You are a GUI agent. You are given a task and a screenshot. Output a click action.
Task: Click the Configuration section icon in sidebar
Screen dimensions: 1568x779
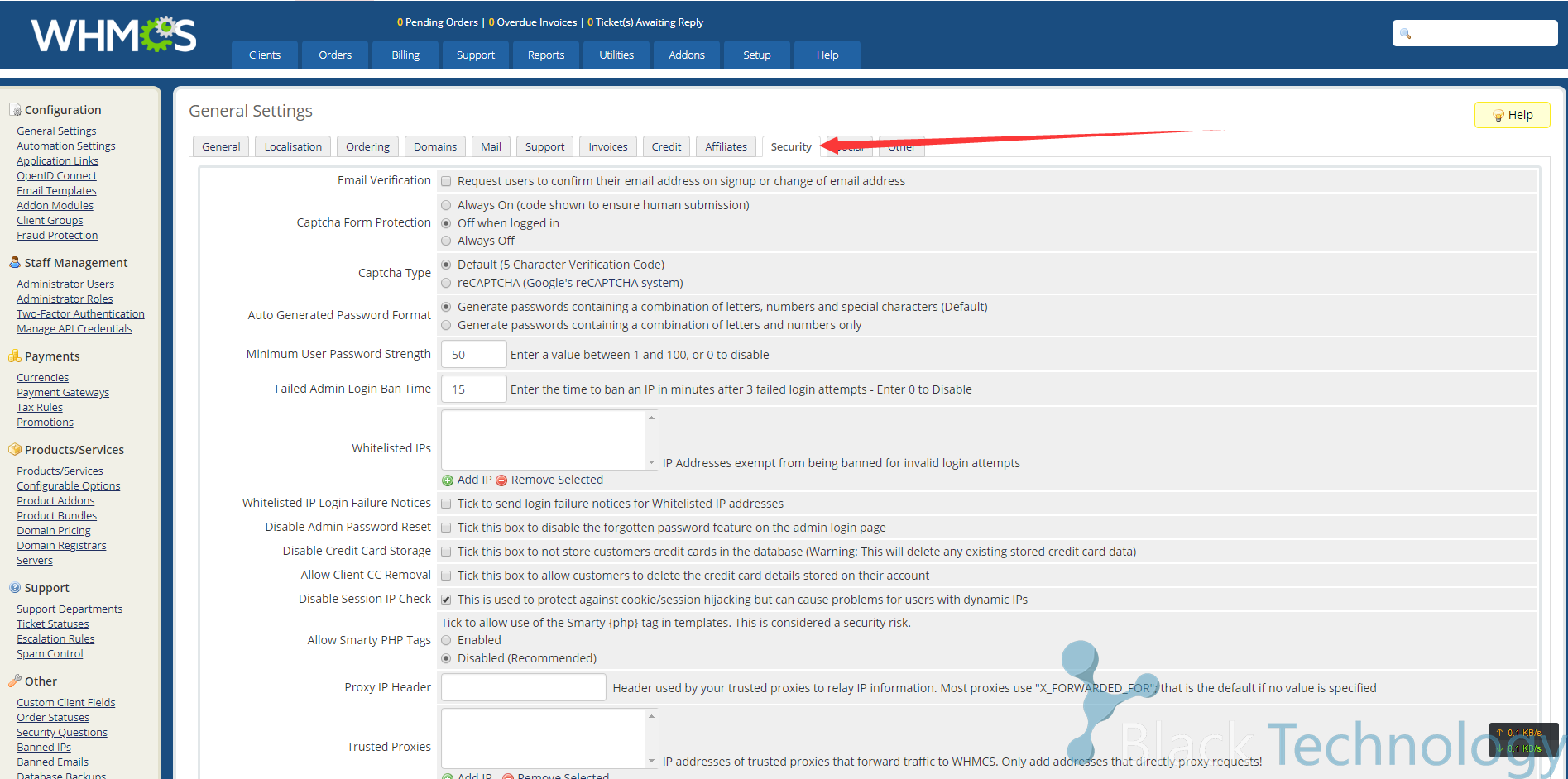point(15,110)
